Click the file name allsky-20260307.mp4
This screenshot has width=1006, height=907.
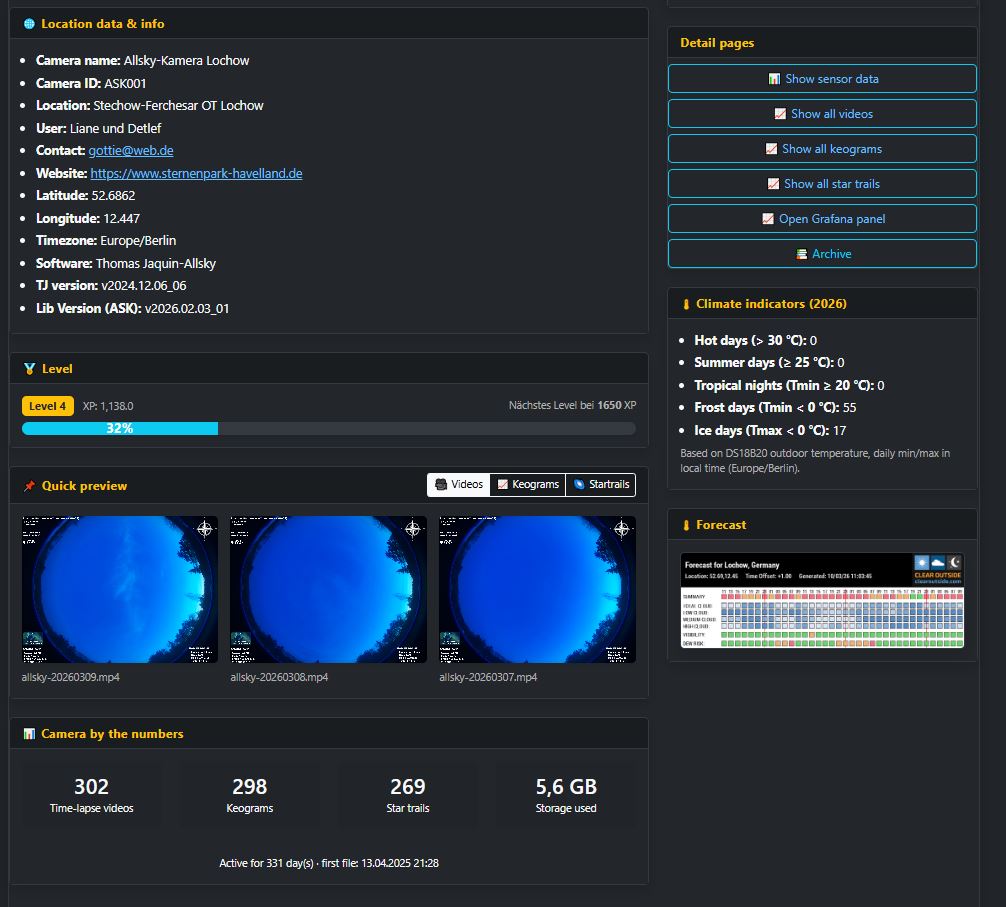pos(488,677)
